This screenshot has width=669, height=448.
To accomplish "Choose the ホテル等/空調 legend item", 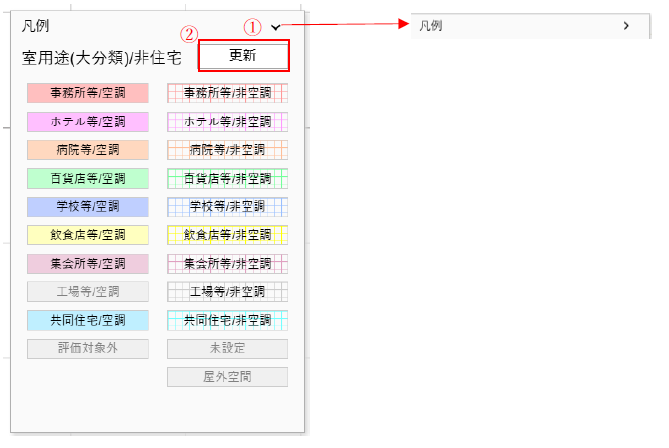I will pos(88,122).
